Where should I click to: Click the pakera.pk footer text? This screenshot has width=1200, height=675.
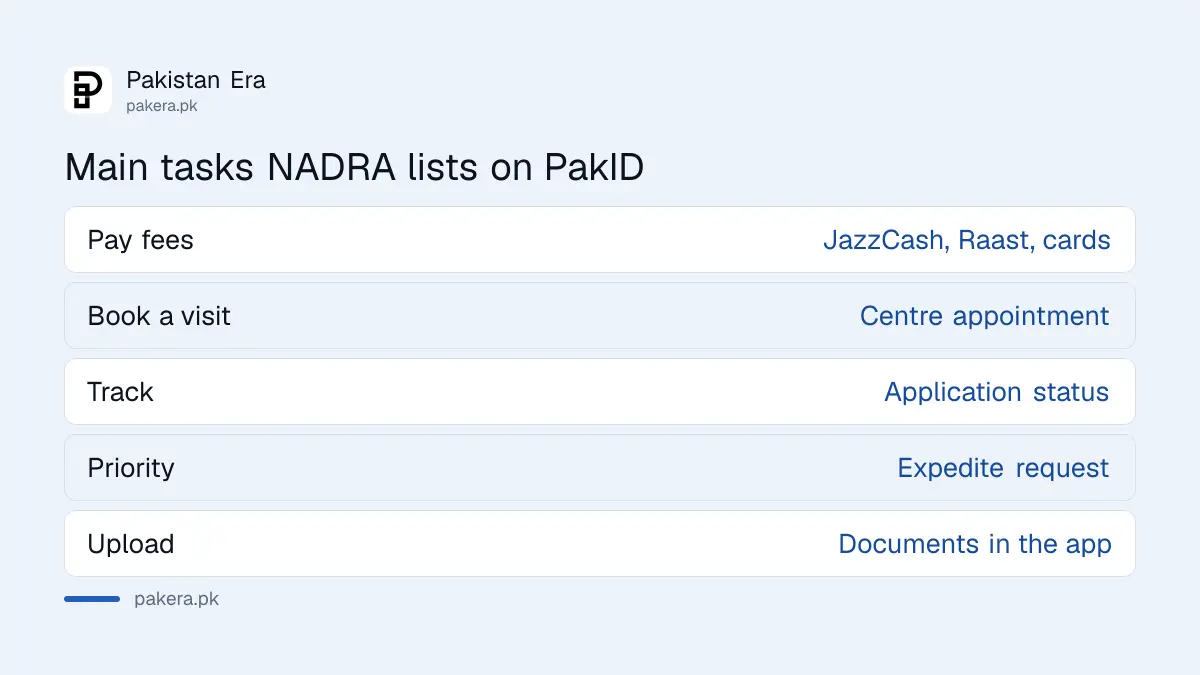pos(176,599)
